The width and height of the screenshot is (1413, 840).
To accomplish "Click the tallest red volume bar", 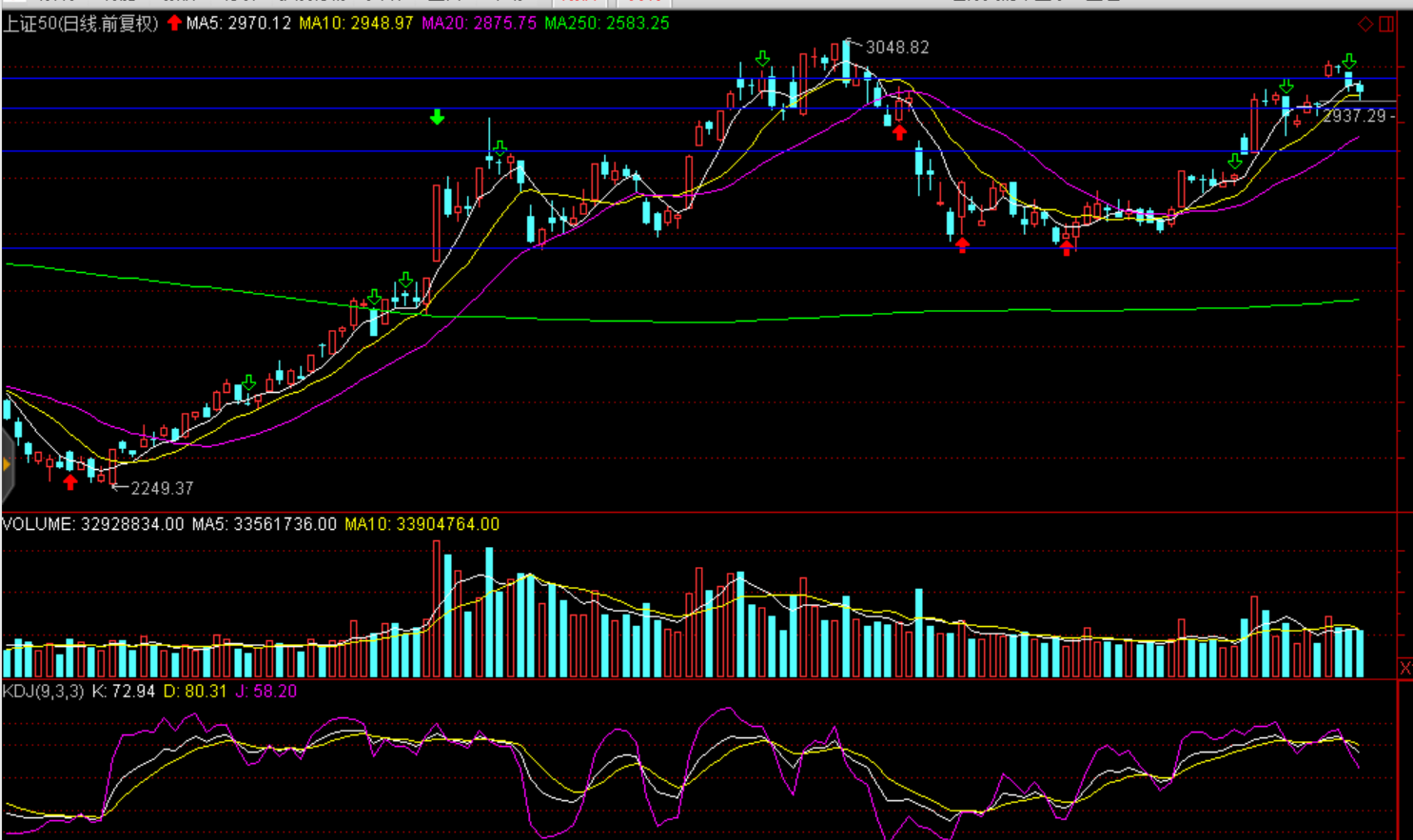I will 437,609.
